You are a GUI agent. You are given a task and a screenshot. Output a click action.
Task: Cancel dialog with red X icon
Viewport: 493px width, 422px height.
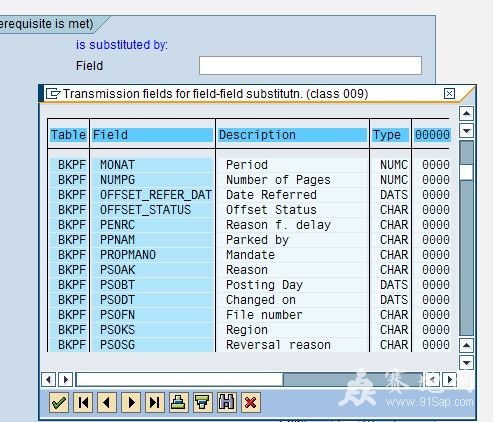pyautogui.click(x=251, y=403)
